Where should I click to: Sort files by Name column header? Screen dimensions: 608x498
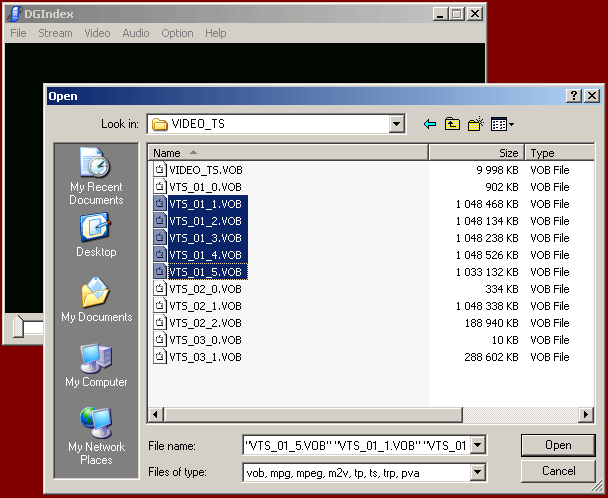pyautogui.click(x=288, y=153)
